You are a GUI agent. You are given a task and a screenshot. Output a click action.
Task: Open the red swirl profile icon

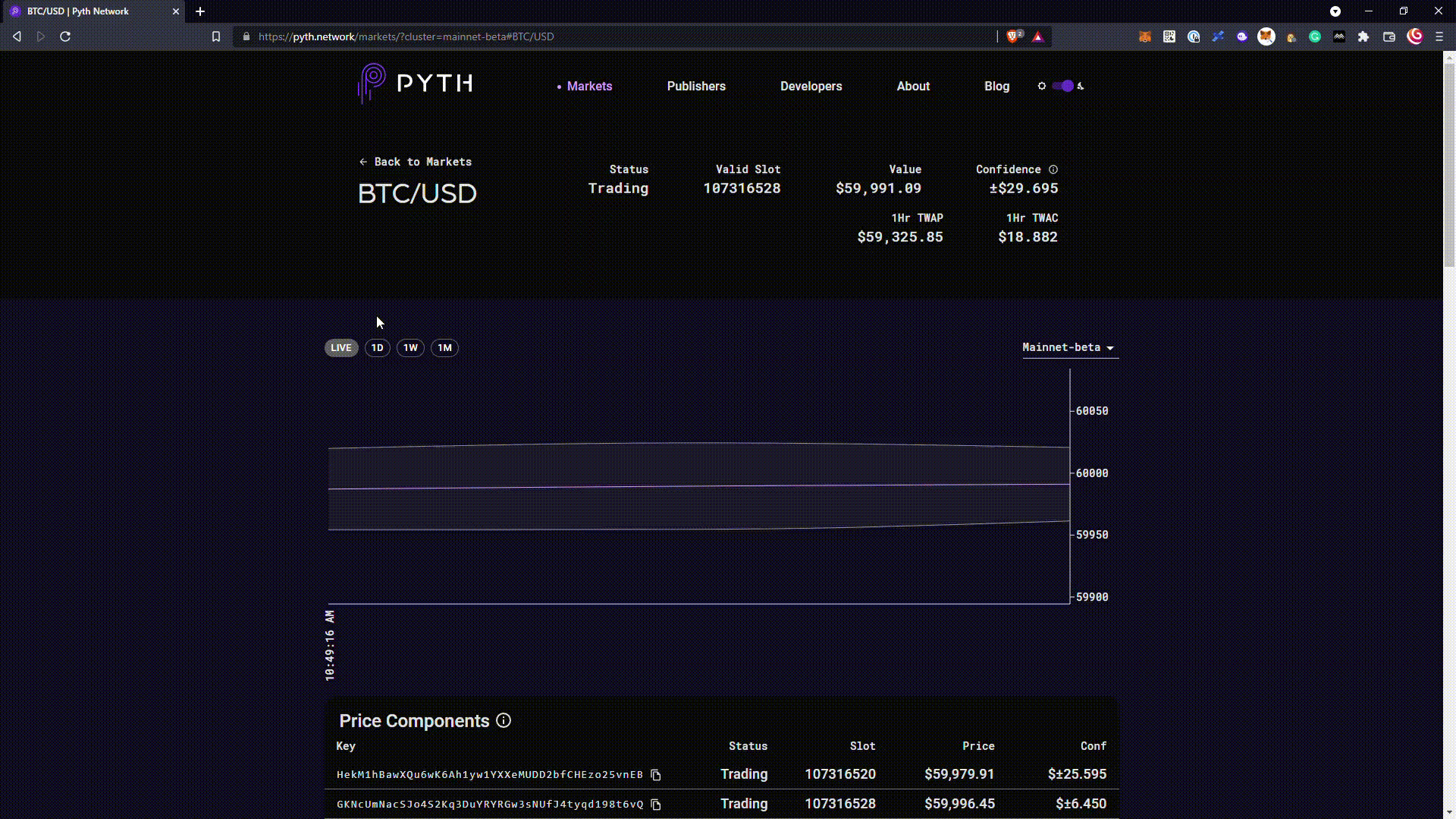pyautogui.click(x=1415, y=36)
